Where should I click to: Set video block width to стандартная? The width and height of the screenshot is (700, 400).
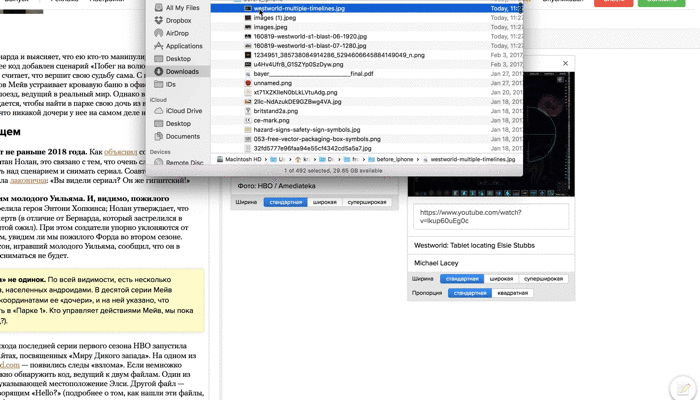coord(462,279)
